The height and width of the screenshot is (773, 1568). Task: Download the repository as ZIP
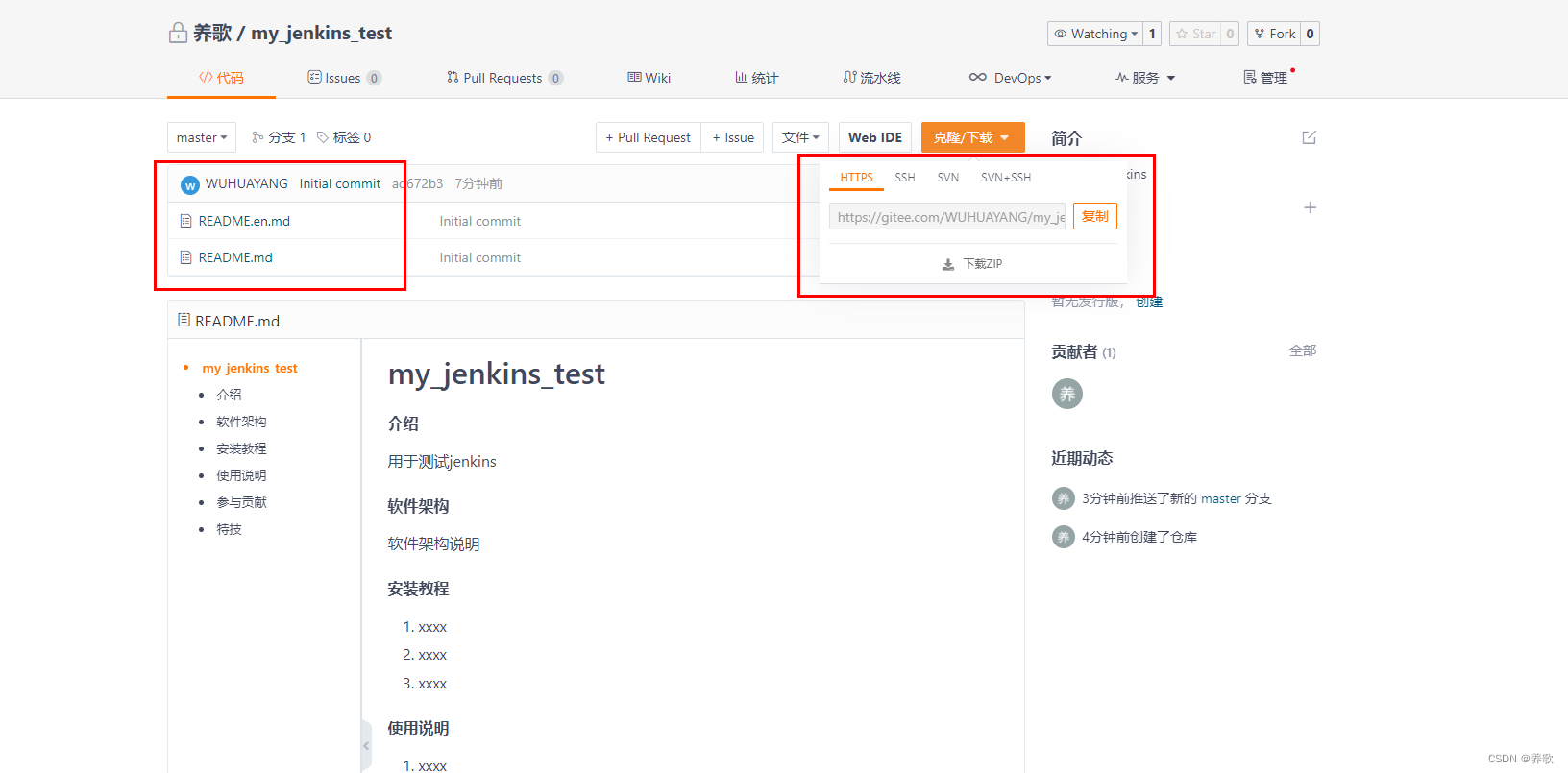pyautogui.click(x=972, y=264)
